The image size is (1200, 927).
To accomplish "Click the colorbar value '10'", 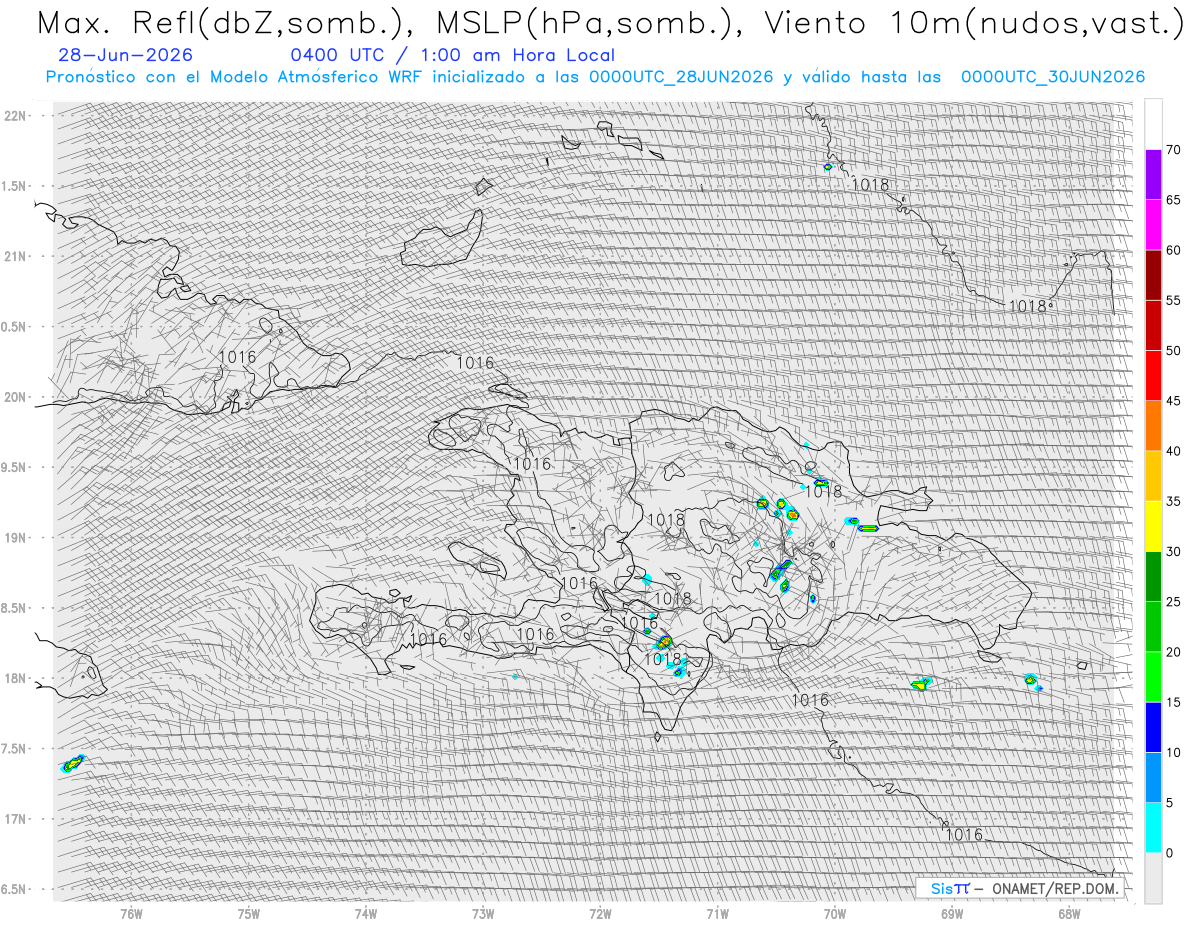I will coord(1173,752).
